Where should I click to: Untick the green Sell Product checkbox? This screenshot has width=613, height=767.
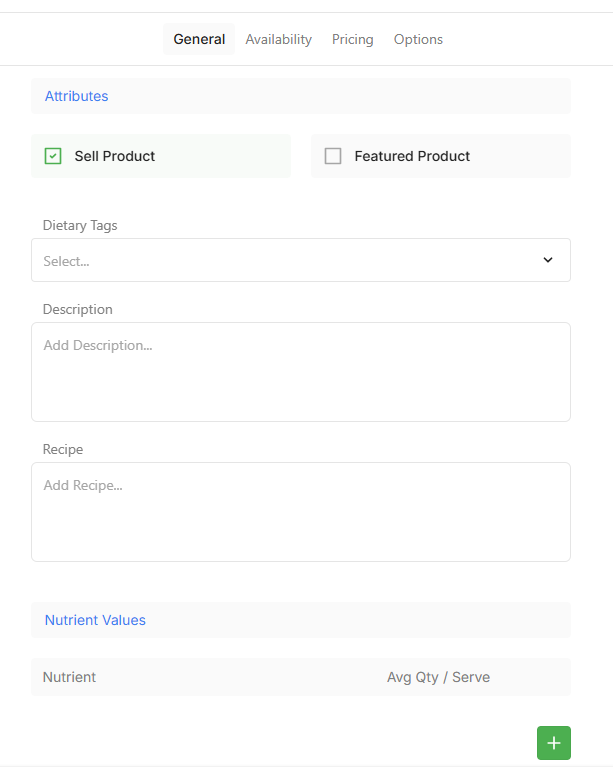click(x=53, y=156)
